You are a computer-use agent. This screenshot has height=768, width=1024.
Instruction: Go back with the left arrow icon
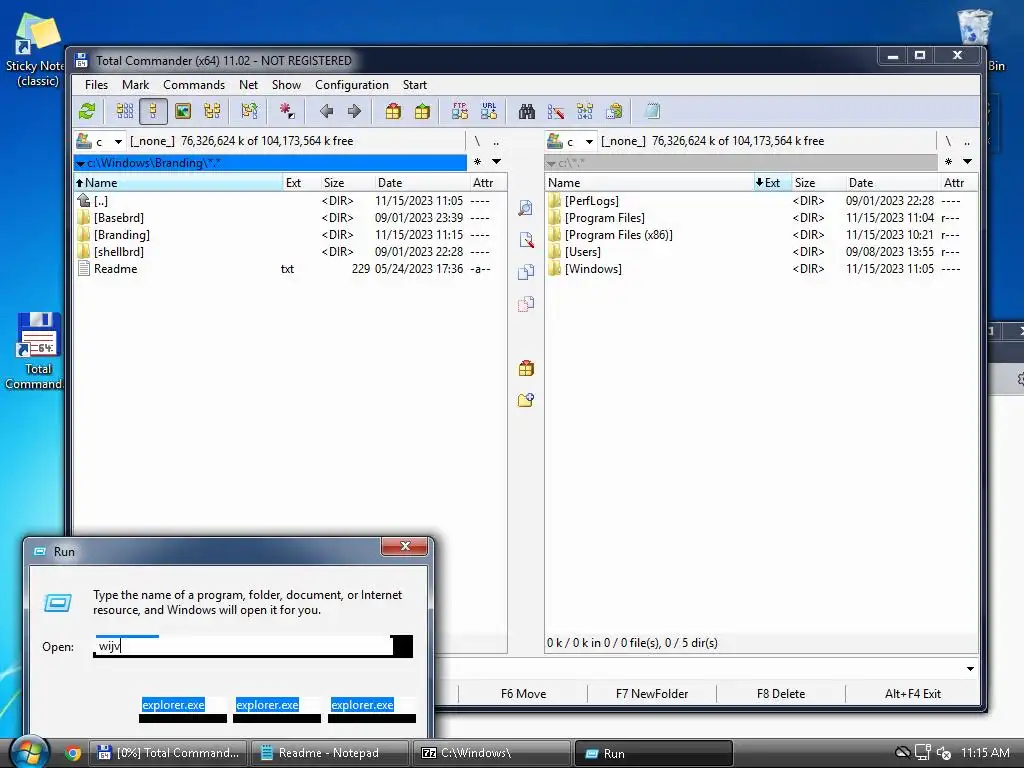pos(327,111)
